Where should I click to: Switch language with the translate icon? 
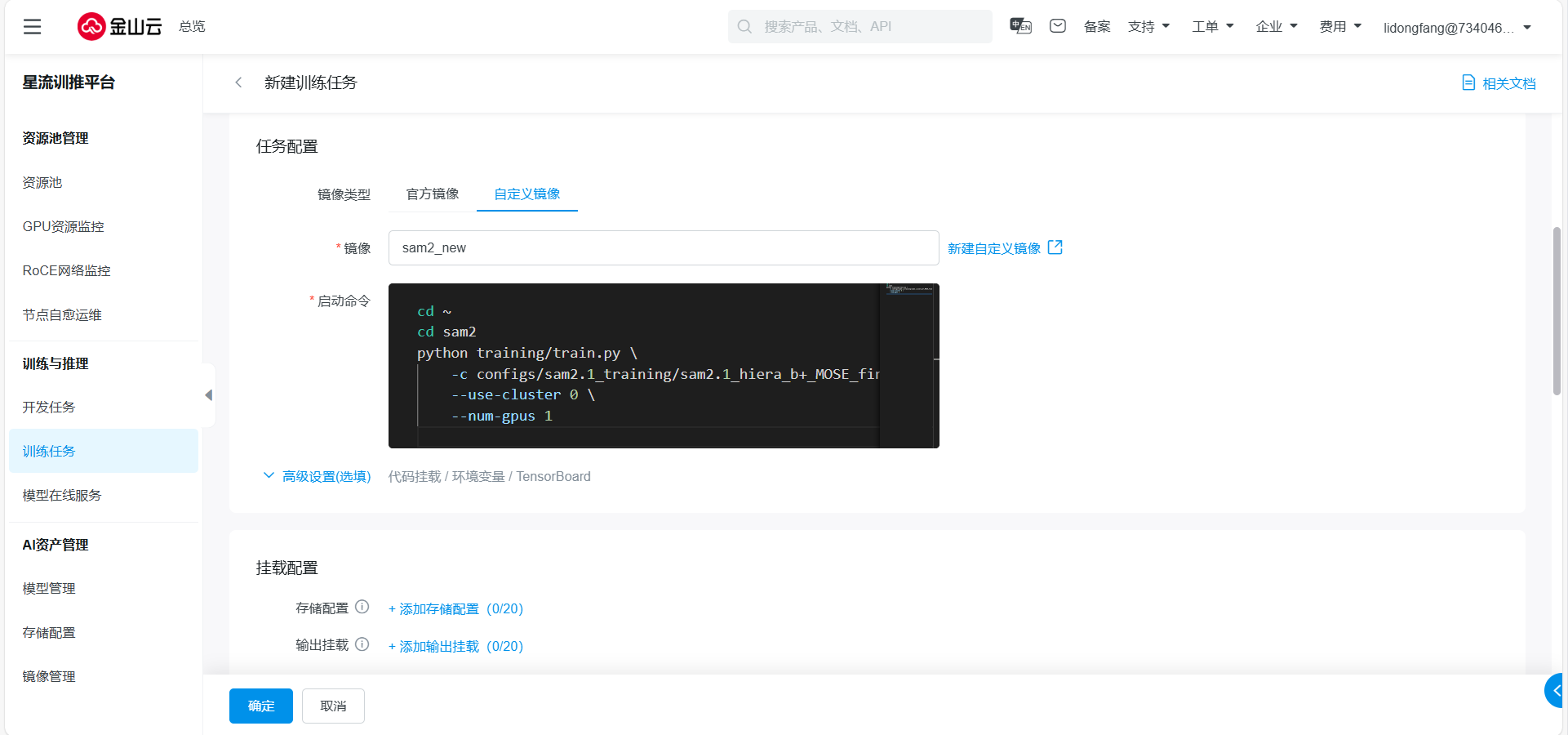(x=1020, y=26)
